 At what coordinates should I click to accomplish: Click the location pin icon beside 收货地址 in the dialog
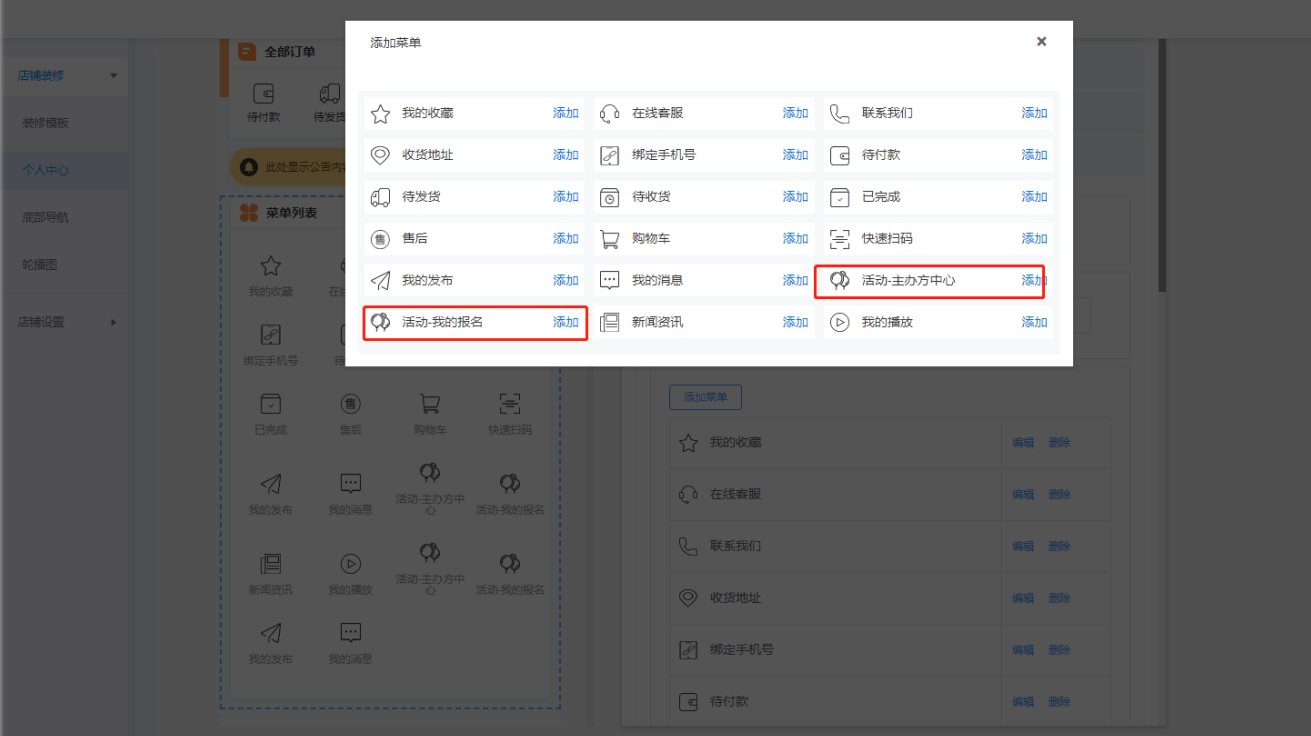coord(380,155)
